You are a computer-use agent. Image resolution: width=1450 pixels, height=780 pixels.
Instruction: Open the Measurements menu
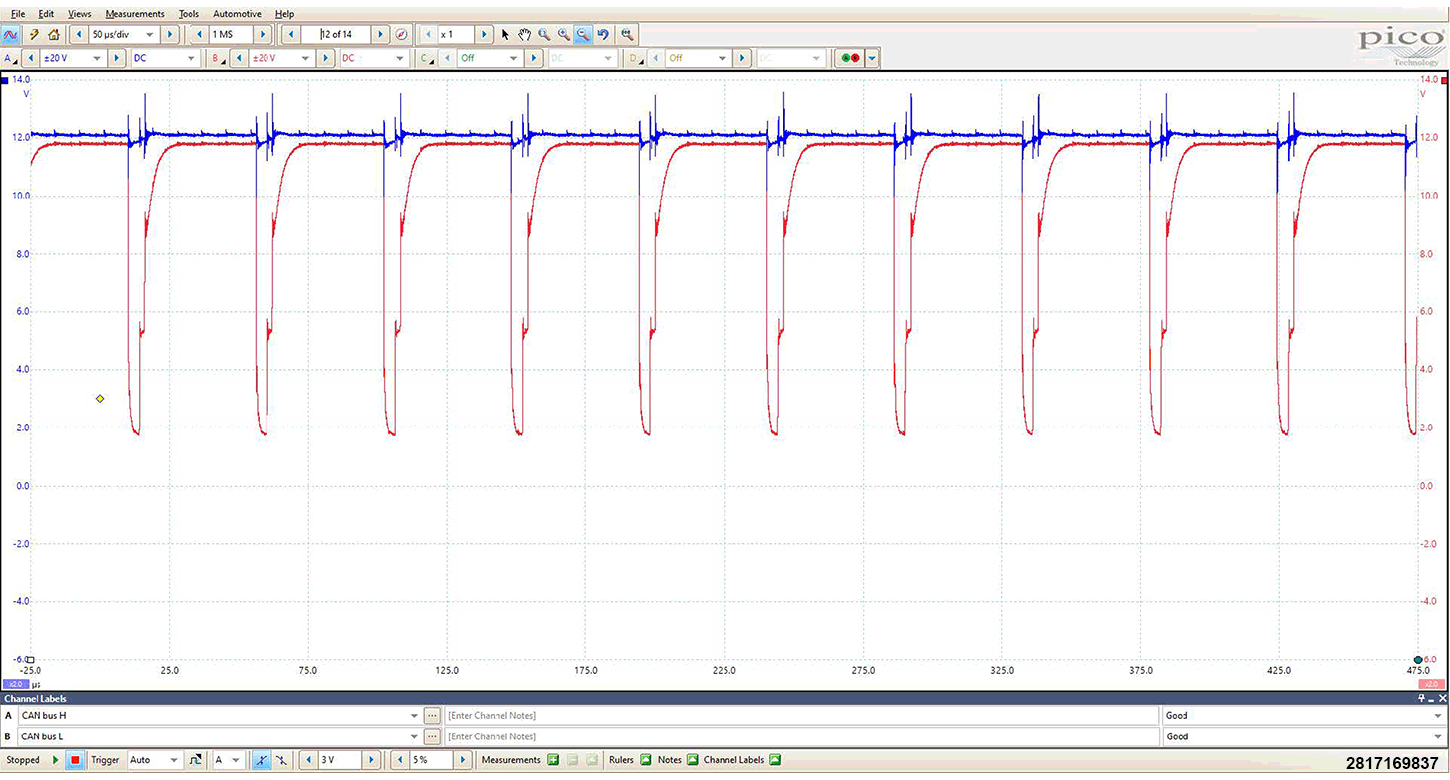pyautogui.click(x=135, y=14)
